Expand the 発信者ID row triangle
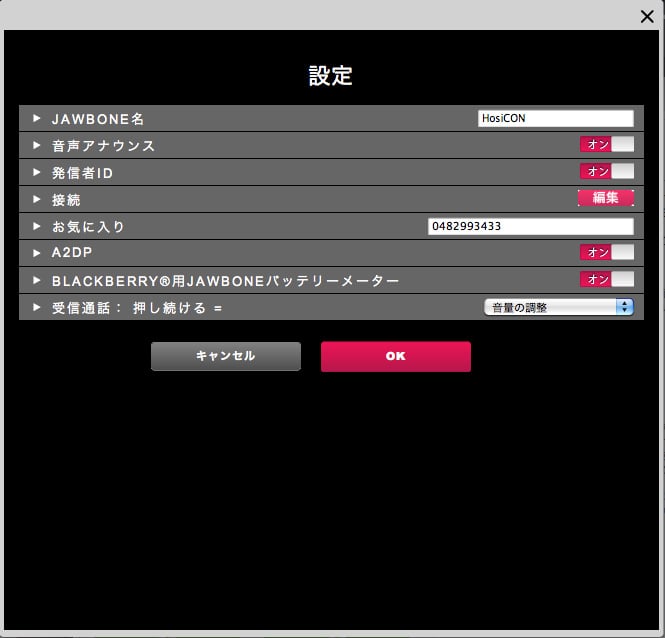 pyautogui.click(x=36, y=173)
